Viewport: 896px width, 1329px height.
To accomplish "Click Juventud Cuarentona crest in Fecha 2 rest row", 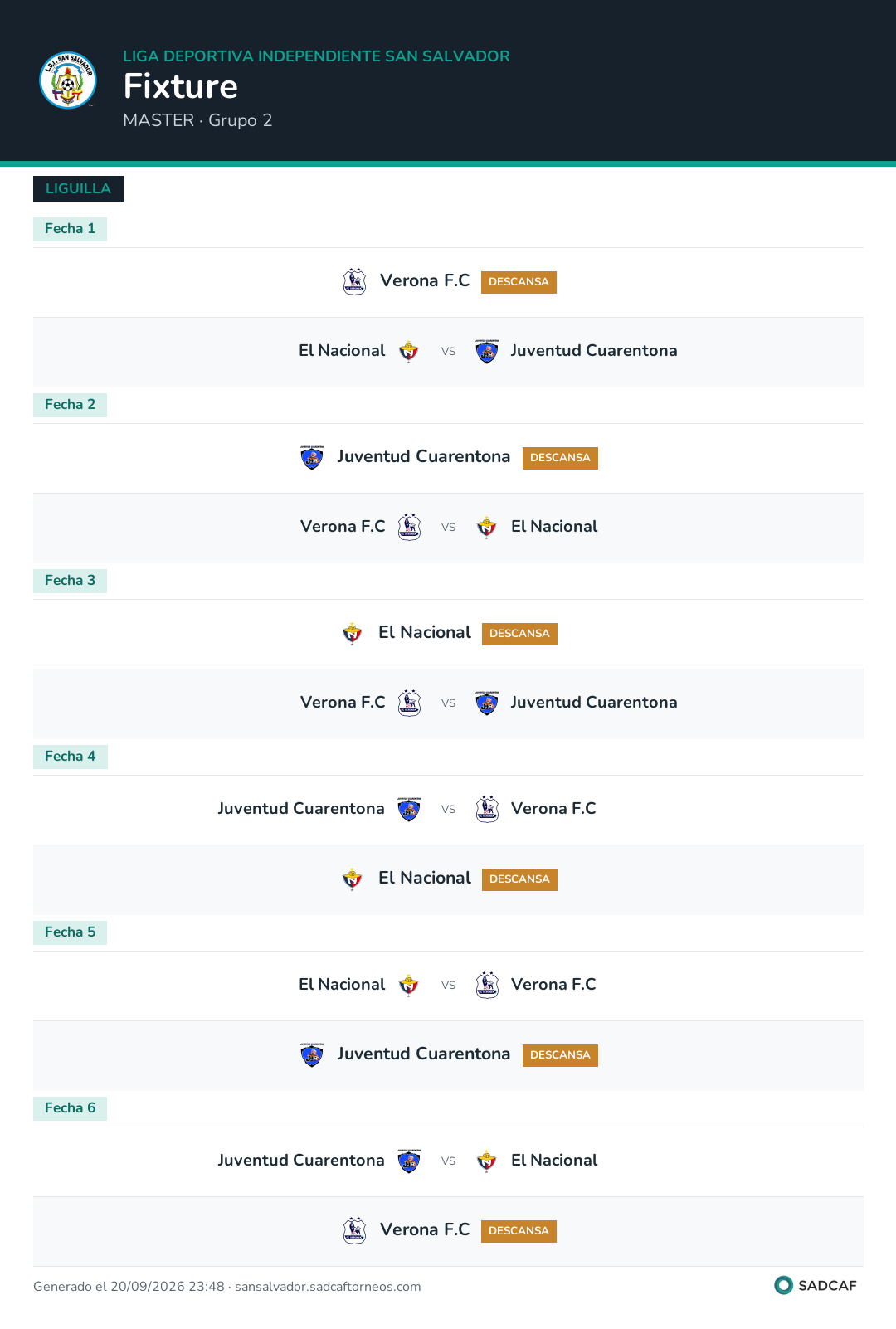I will [312, 457].
